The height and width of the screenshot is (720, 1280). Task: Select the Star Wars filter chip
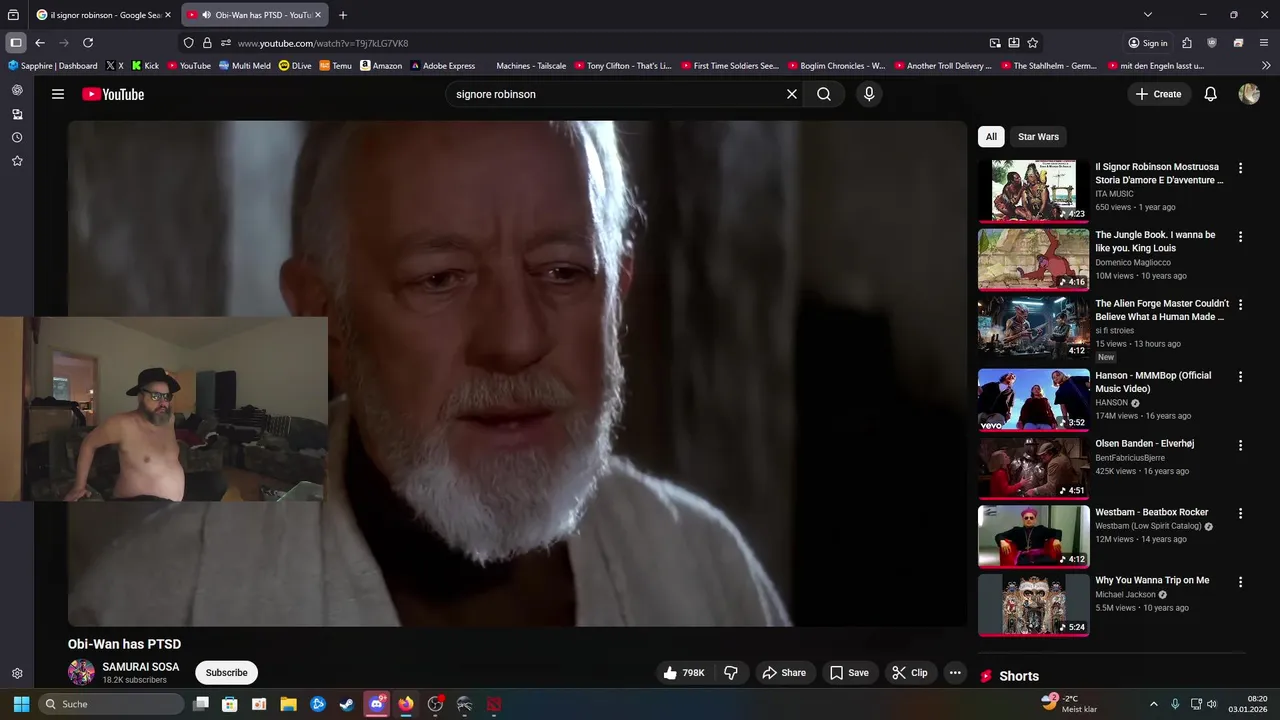pyautogui.click(x=1038, y=137)
